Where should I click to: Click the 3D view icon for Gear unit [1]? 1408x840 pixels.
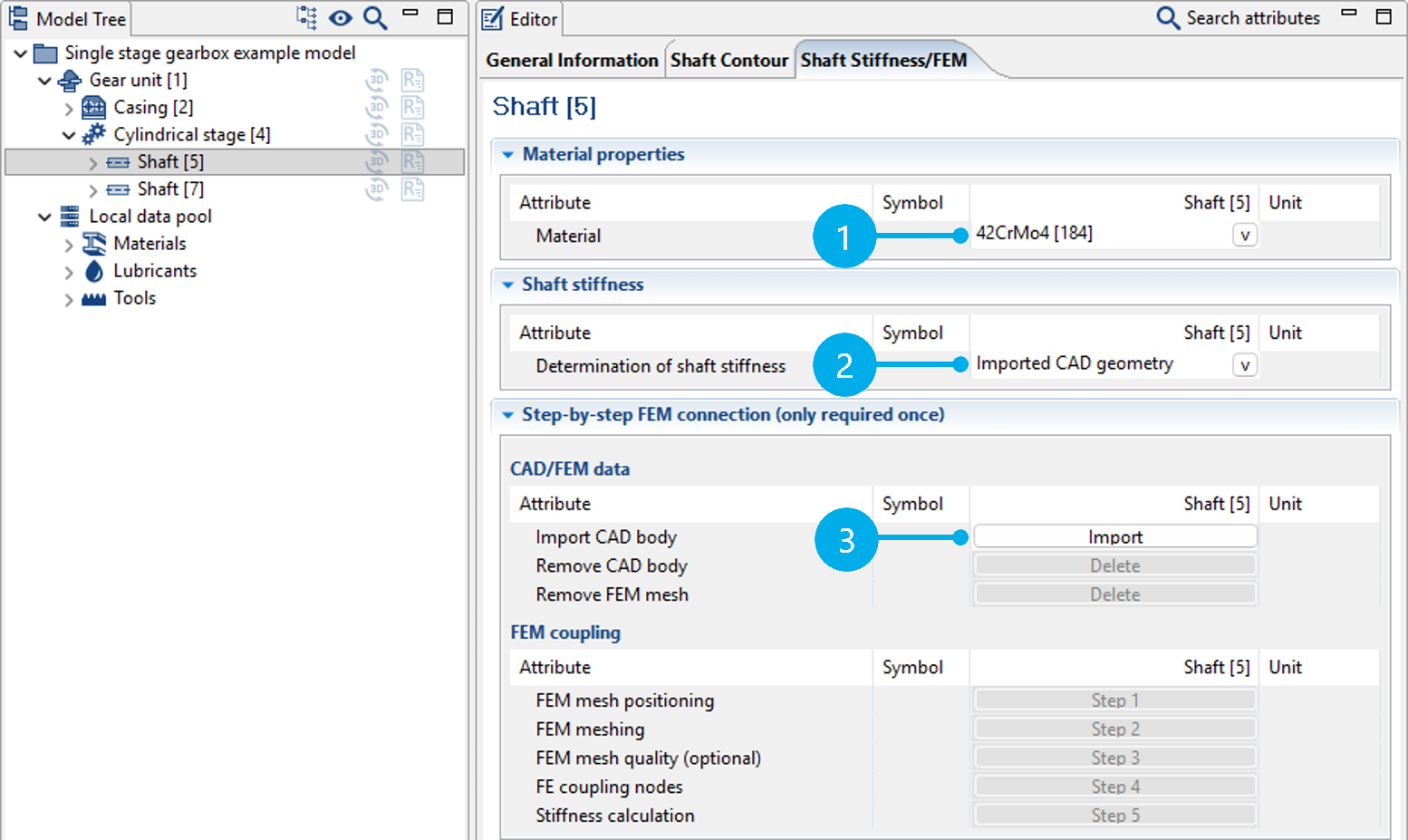[x=376, y=81]
